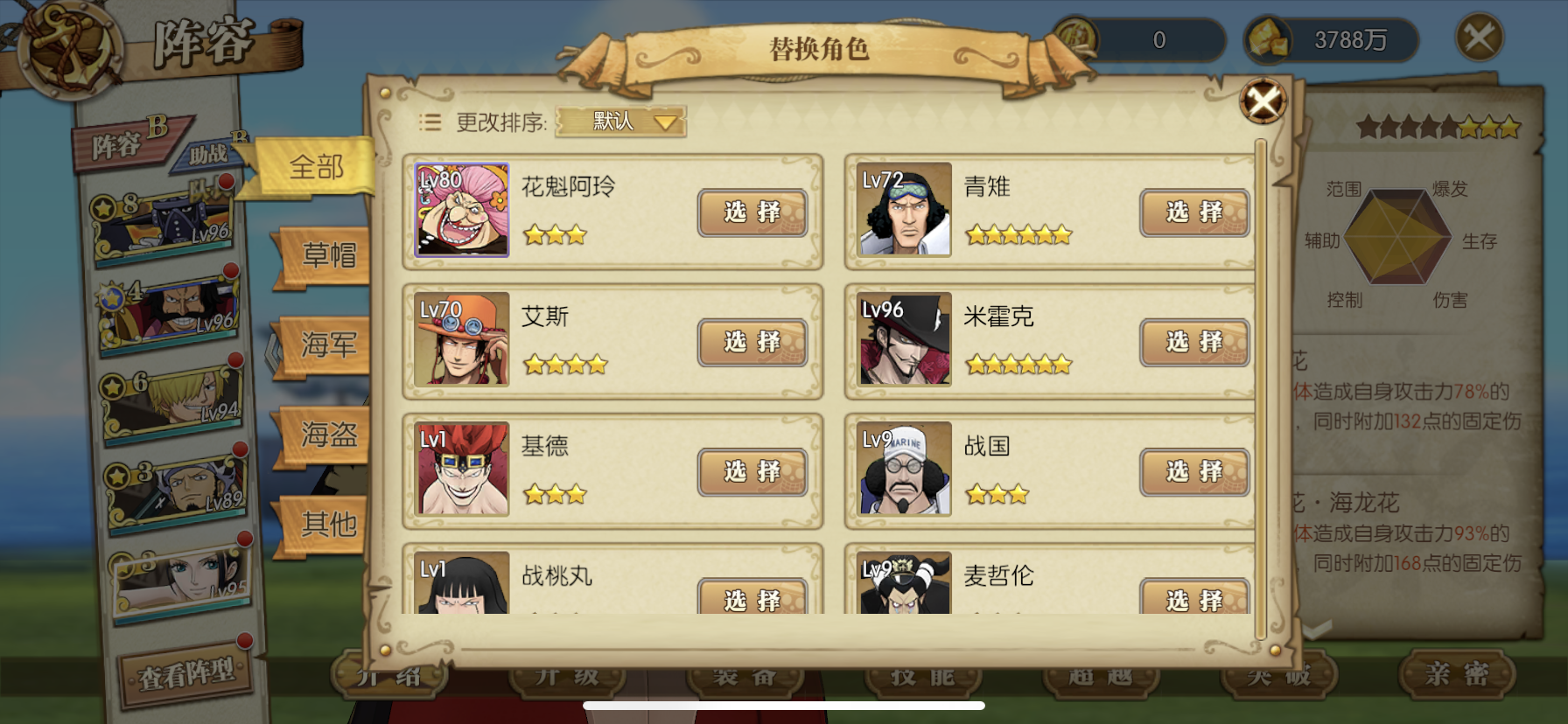Switch to the 草帽 filter tab
This screenshot has width=1568, height=724.
[x=324, y=255]
